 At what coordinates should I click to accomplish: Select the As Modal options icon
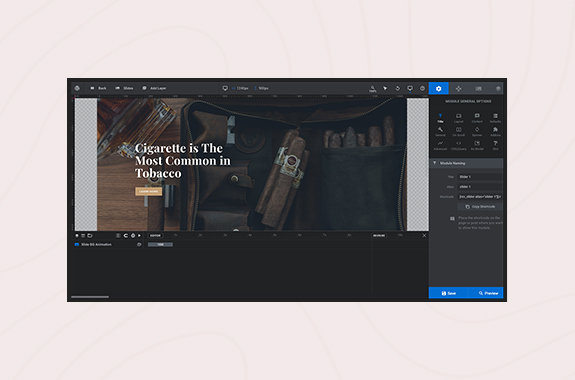point(477,146)
